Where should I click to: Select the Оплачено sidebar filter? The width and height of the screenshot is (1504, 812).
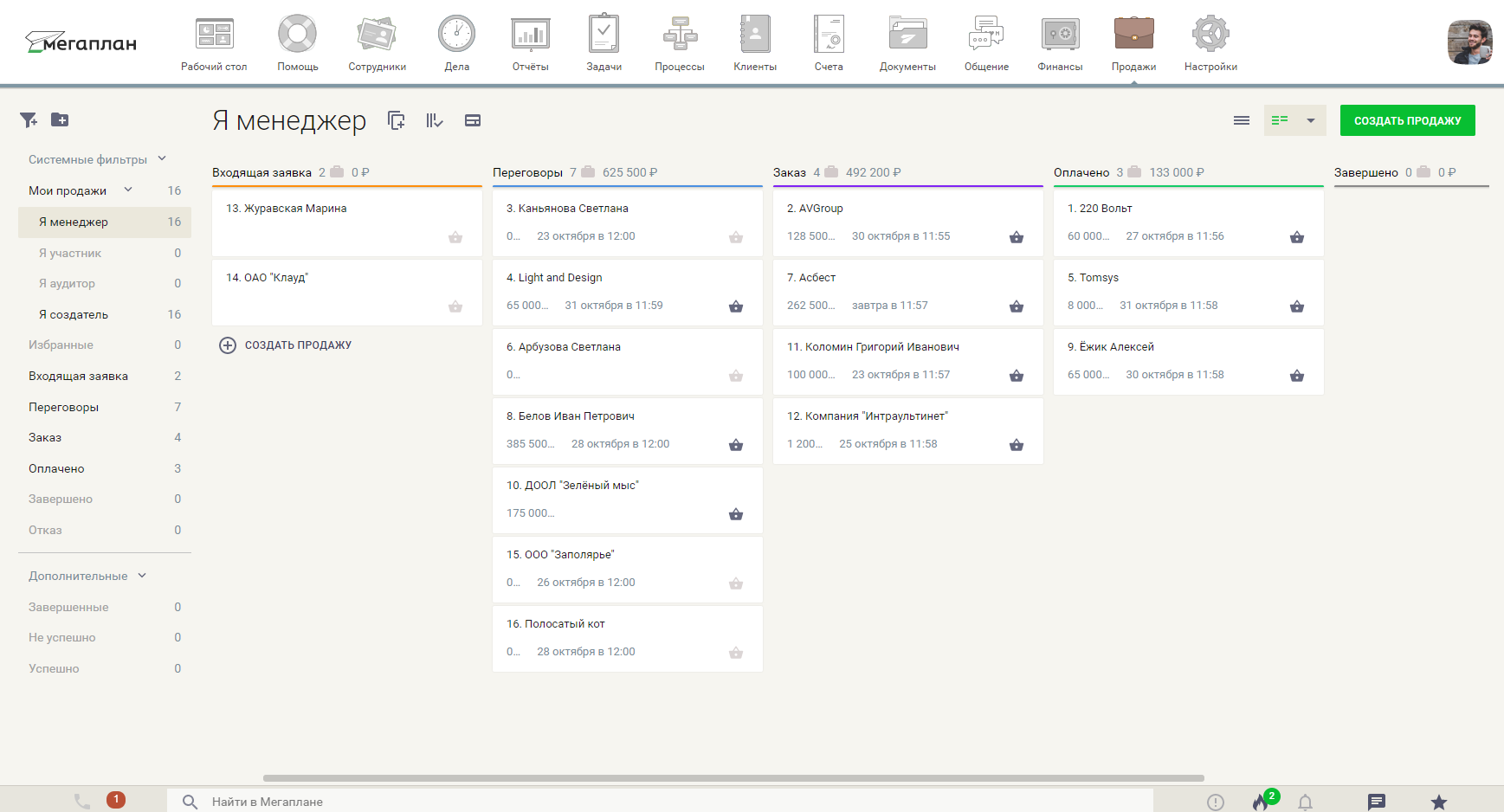[x=105, y=468]
